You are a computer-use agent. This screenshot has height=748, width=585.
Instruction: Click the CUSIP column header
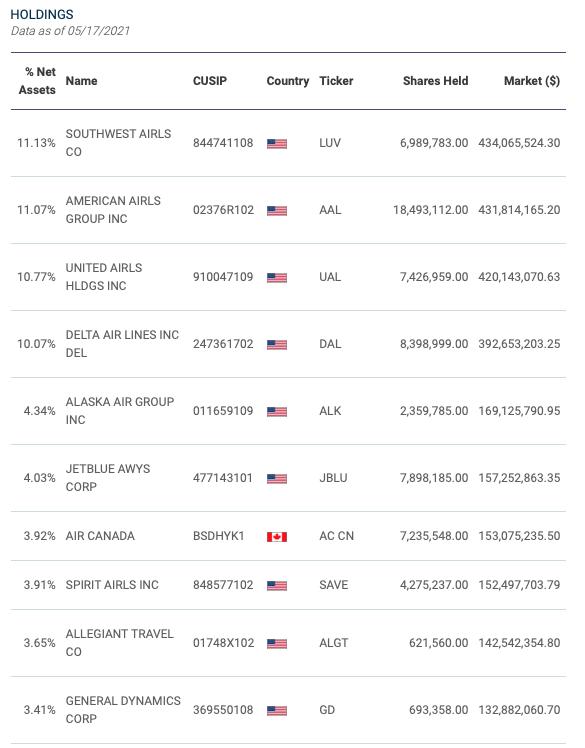[209, 81]
